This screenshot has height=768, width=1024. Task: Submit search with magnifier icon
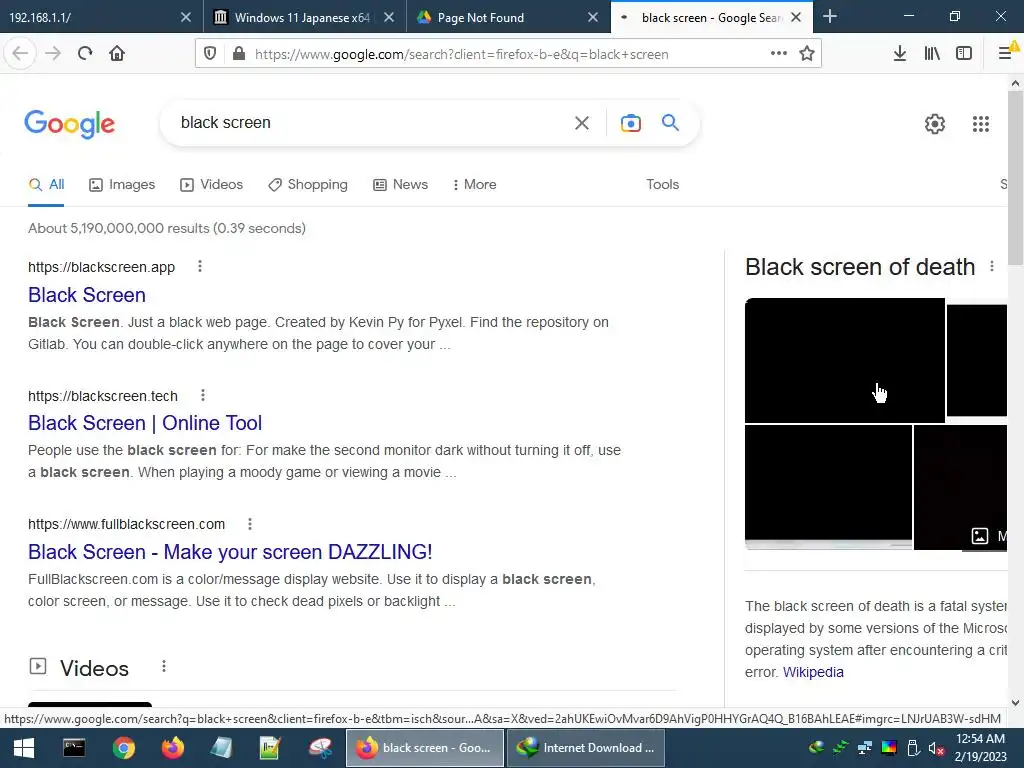click(x=670, y=122)
